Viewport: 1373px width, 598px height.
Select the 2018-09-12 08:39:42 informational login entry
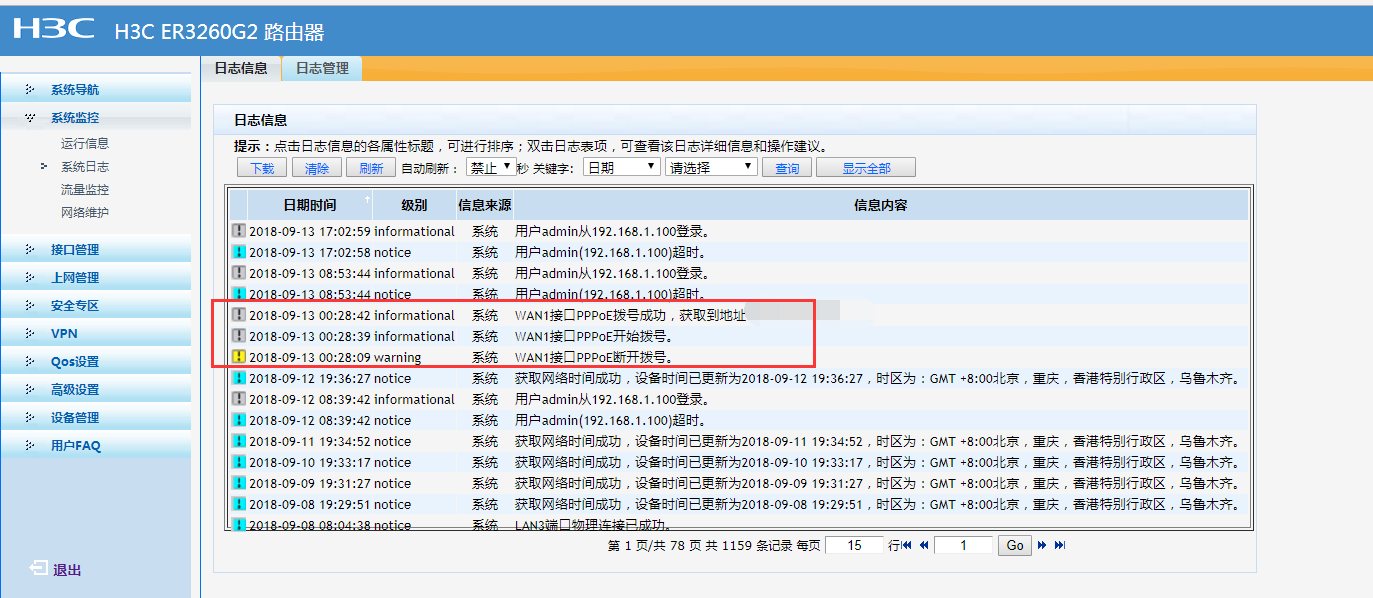coord(739,399)
